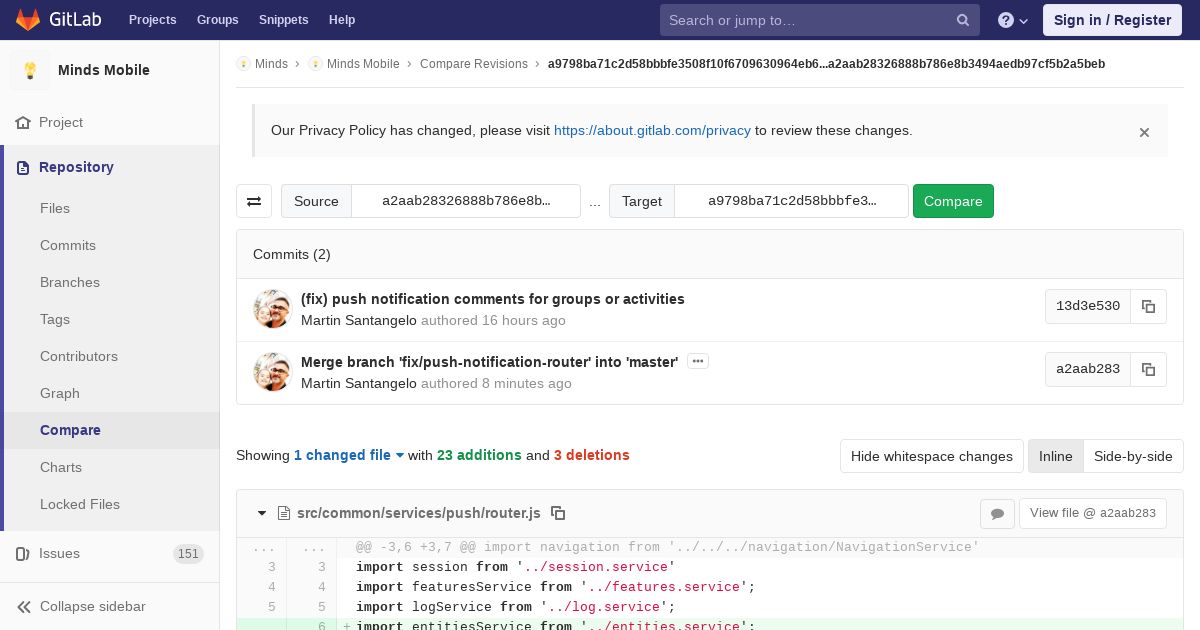Toggle comments for router.js file

point(997,513)
